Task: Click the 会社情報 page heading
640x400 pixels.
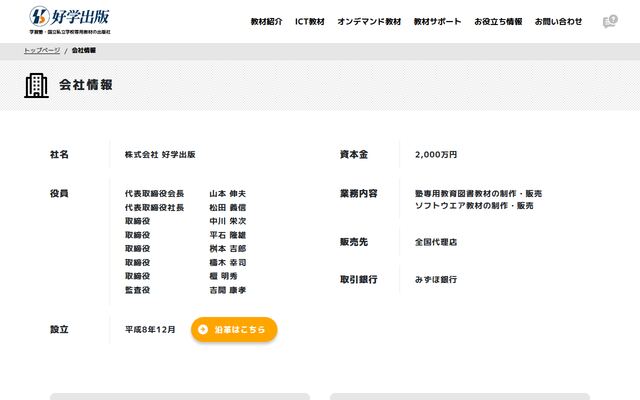Action: pyautogui.click(x=86, y=85)
